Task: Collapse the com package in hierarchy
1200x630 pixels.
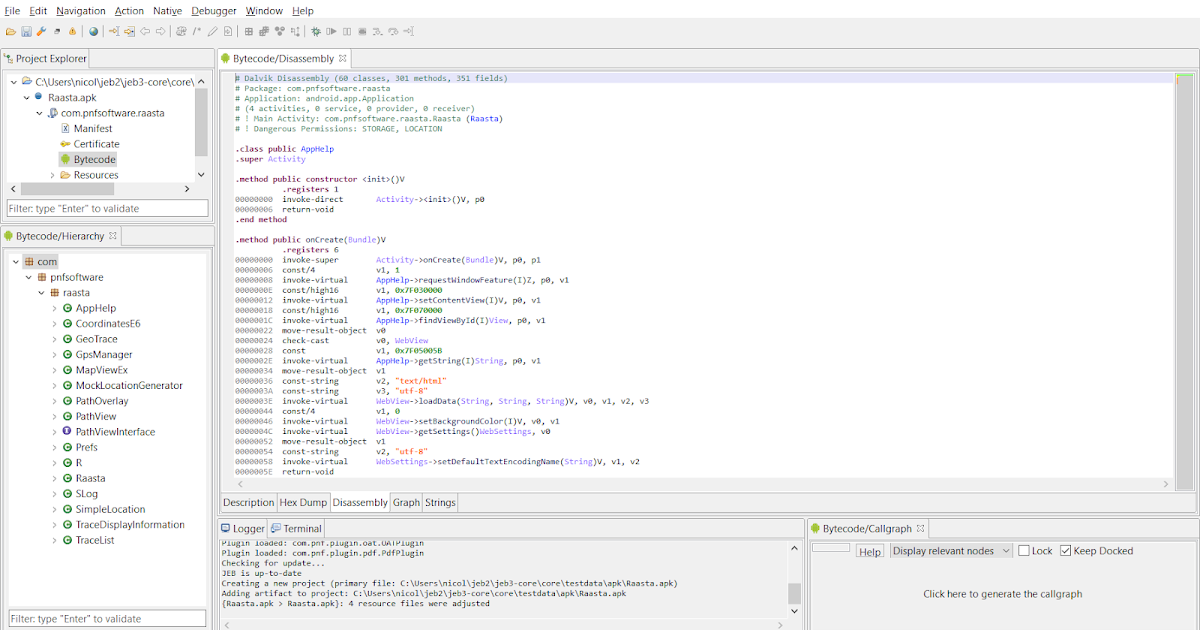Action: 15,261
